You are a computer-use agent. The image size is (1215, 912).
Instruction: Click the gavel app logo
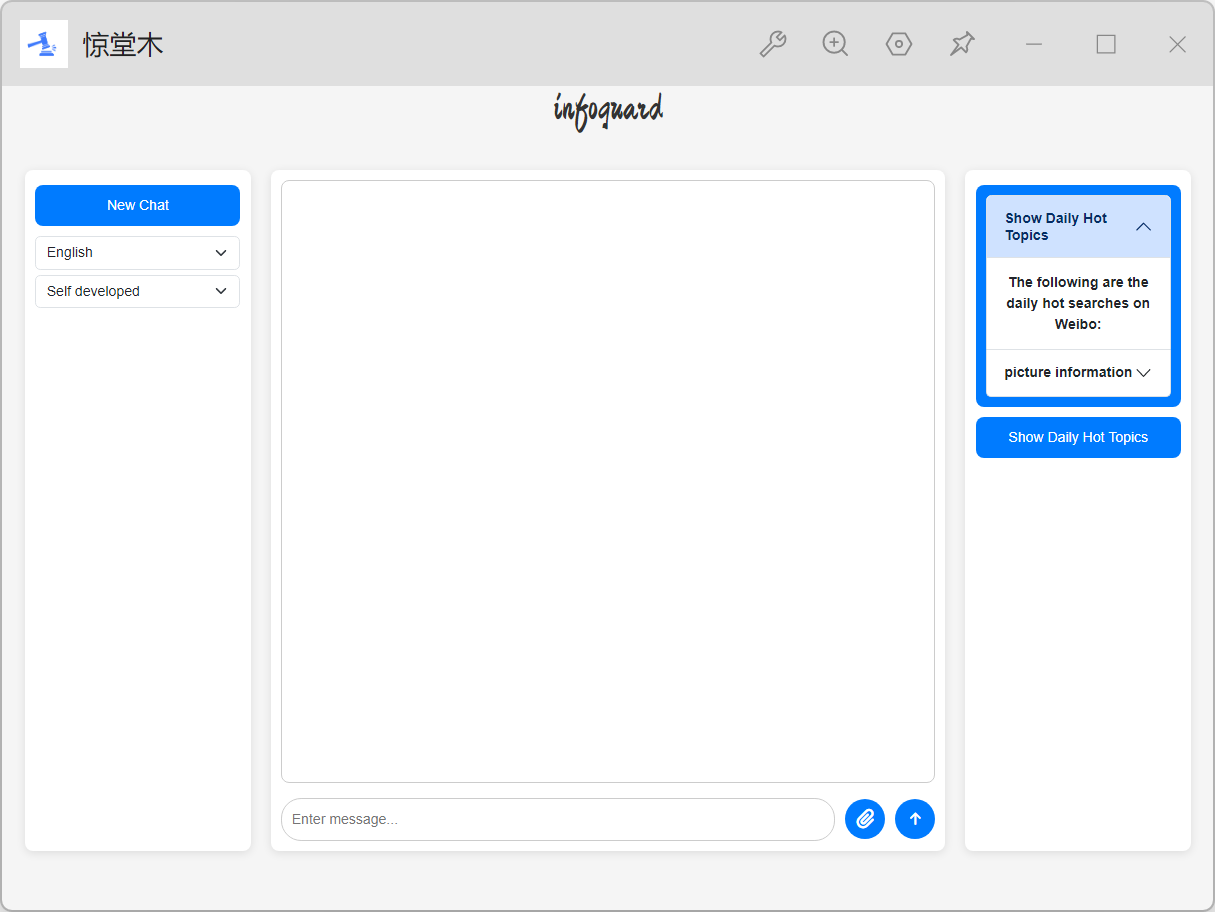tap(44, 44)
